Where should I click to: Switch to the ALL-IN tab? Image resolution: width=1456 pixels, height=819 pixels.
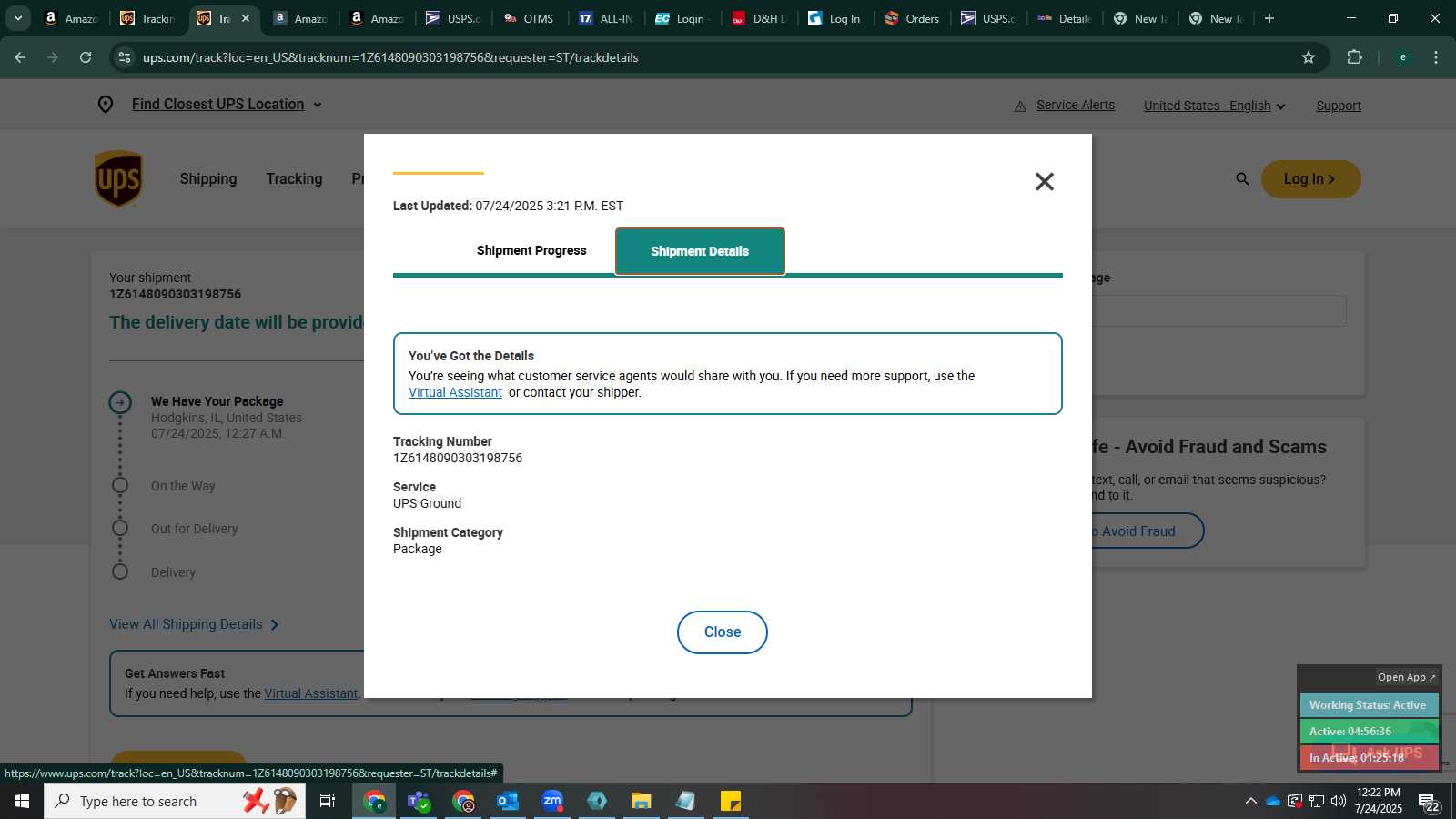[x=606, y=18]
